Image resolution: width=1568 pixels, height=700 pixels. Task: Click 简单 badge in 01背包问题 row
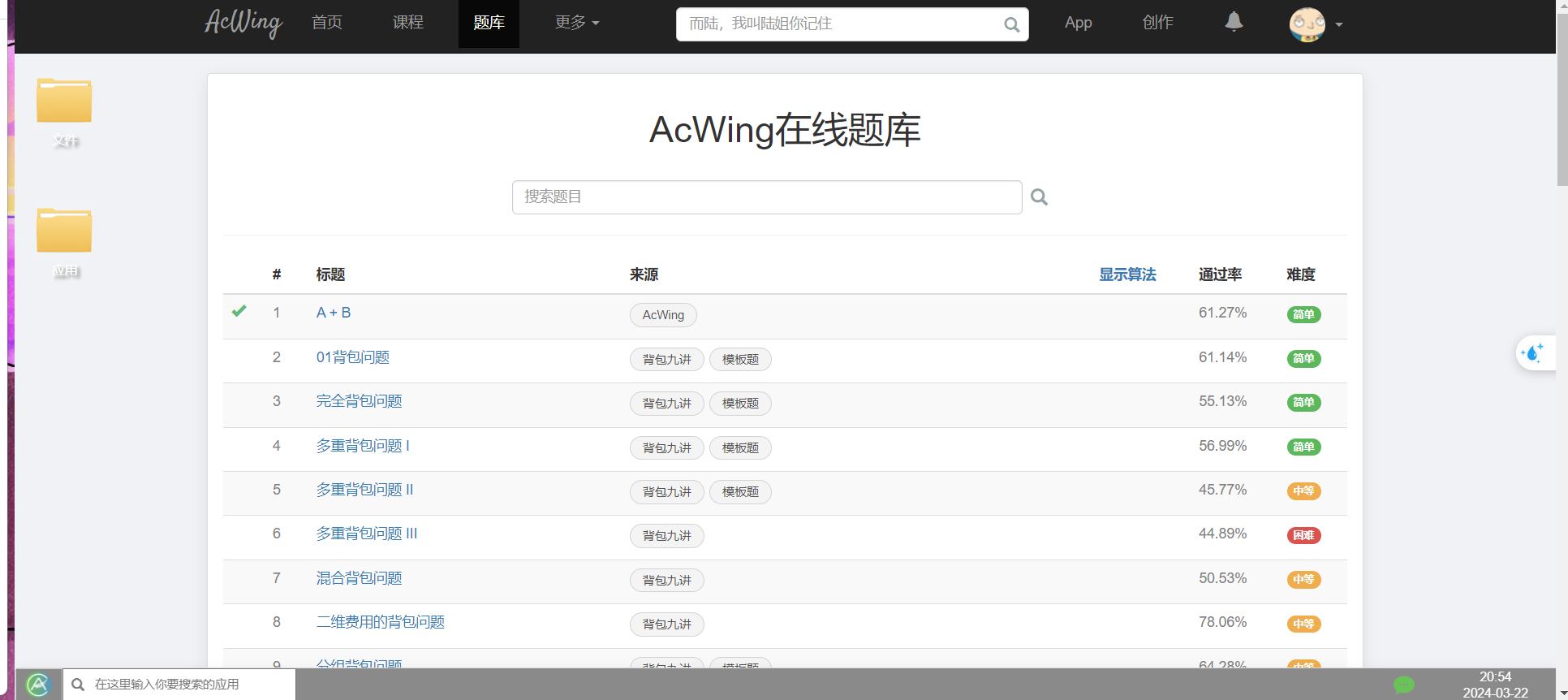(x=1303, y=359)
